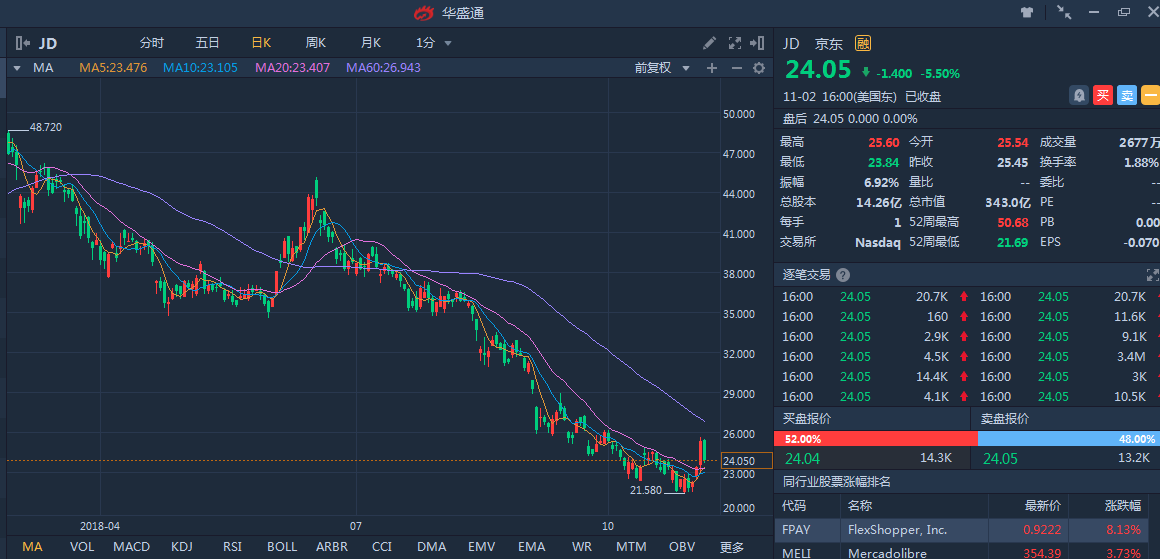Enable the CCI indicator

point(382,547)
